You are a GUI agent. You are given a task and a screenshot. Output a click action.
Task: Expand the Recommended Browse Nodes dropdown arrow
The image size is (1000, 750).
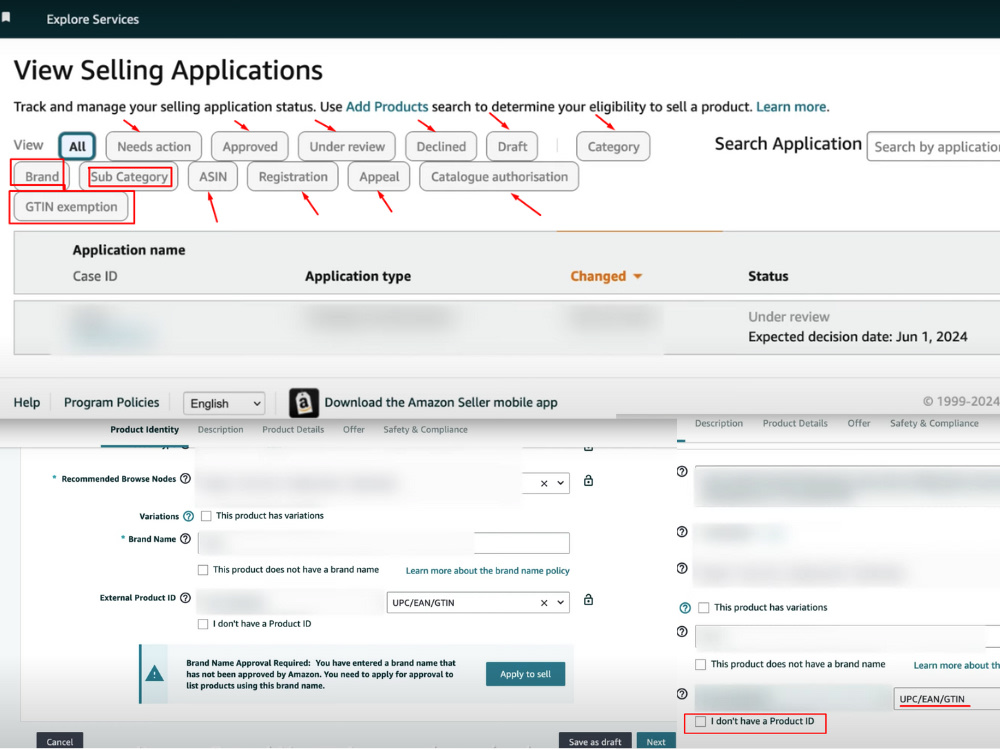561,483
